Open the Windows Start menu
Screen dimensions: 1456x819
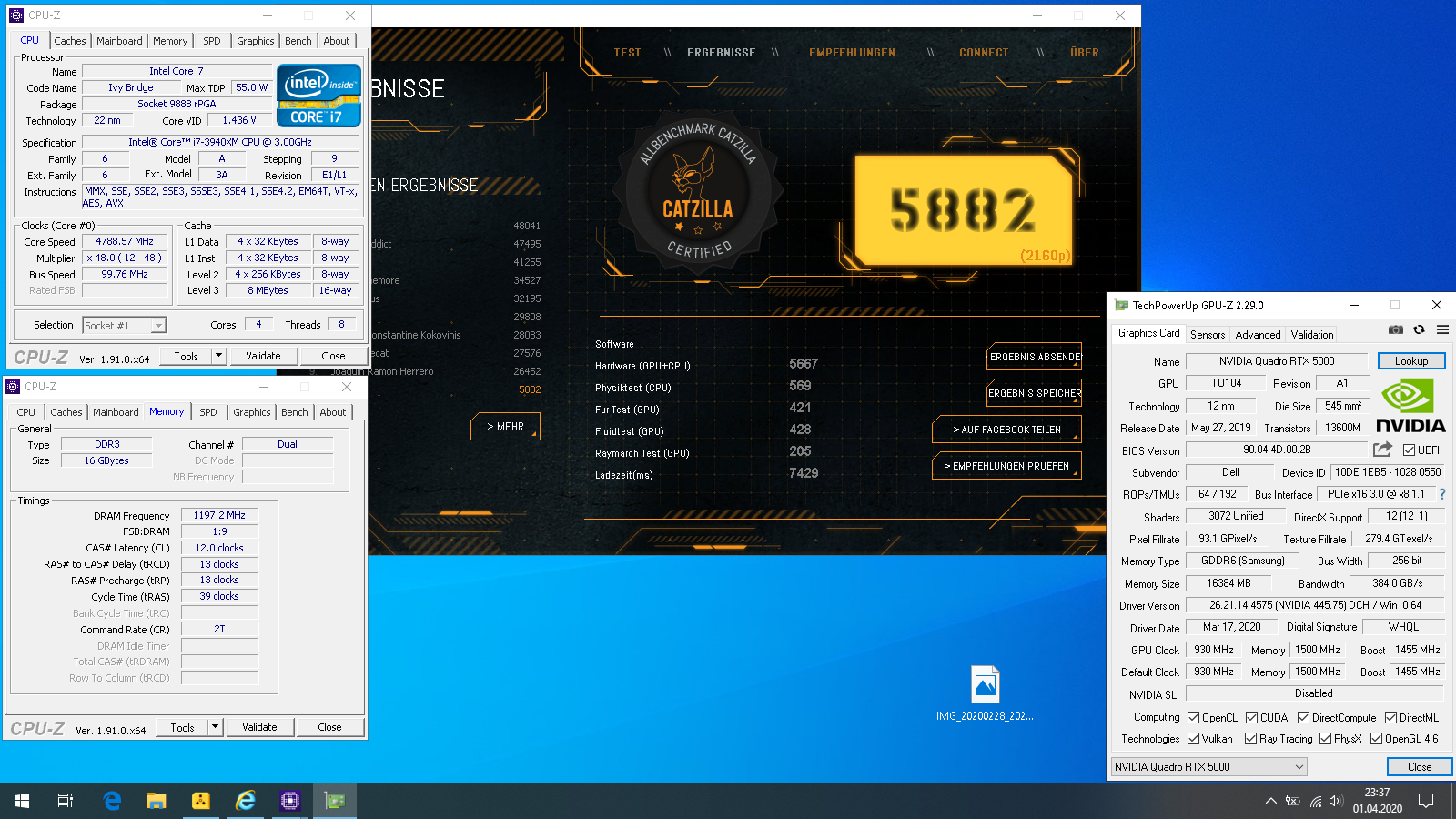point(22,801)
